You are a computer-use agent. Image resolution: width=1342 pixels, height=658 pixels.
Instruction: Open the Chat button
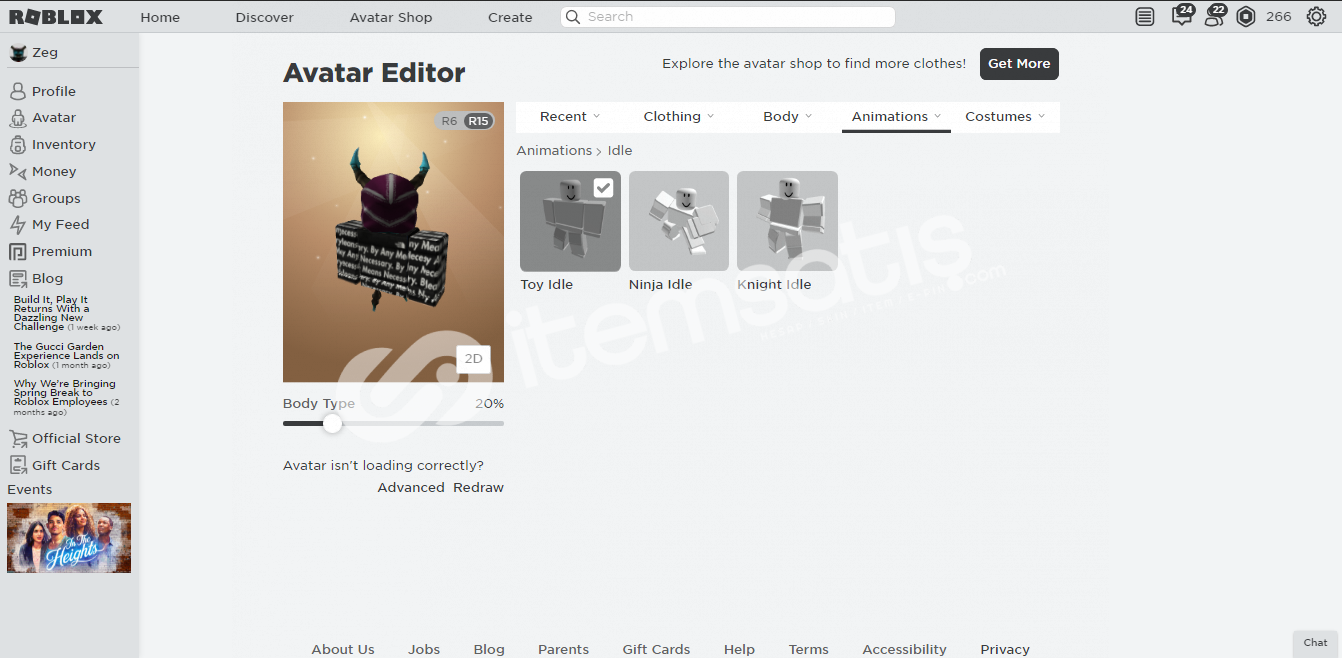[1316, 643]
